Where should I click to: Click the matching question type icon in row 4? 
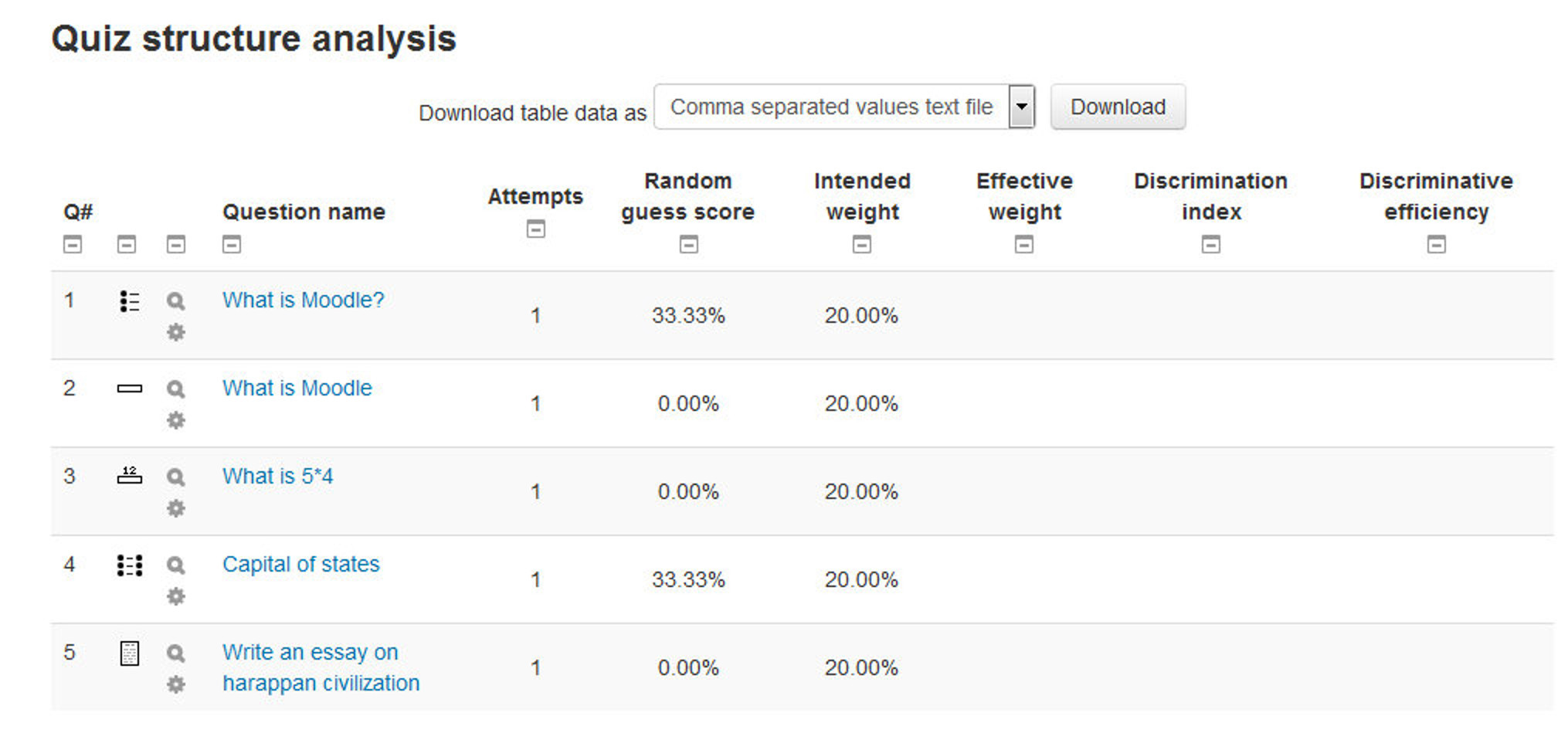coord(129,565)
